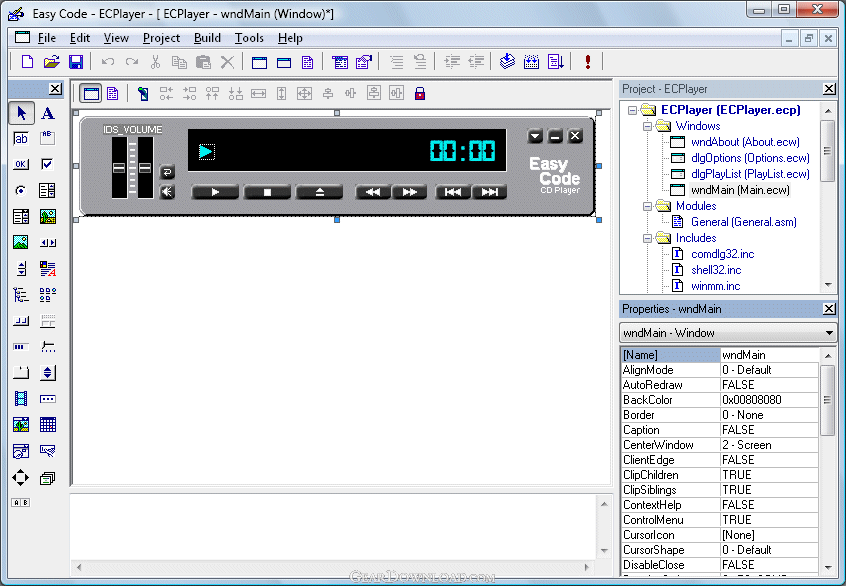Screen dimensions: 846x586
Task: Click the Properties list vertical scrollbar thumb
Action: point(828,400)
